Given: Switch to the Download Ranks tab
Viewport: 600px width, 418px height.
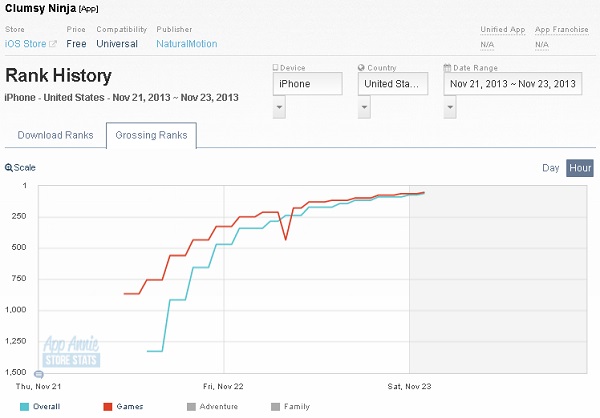Looking at the screenshot, I should (x=55, y=135).
